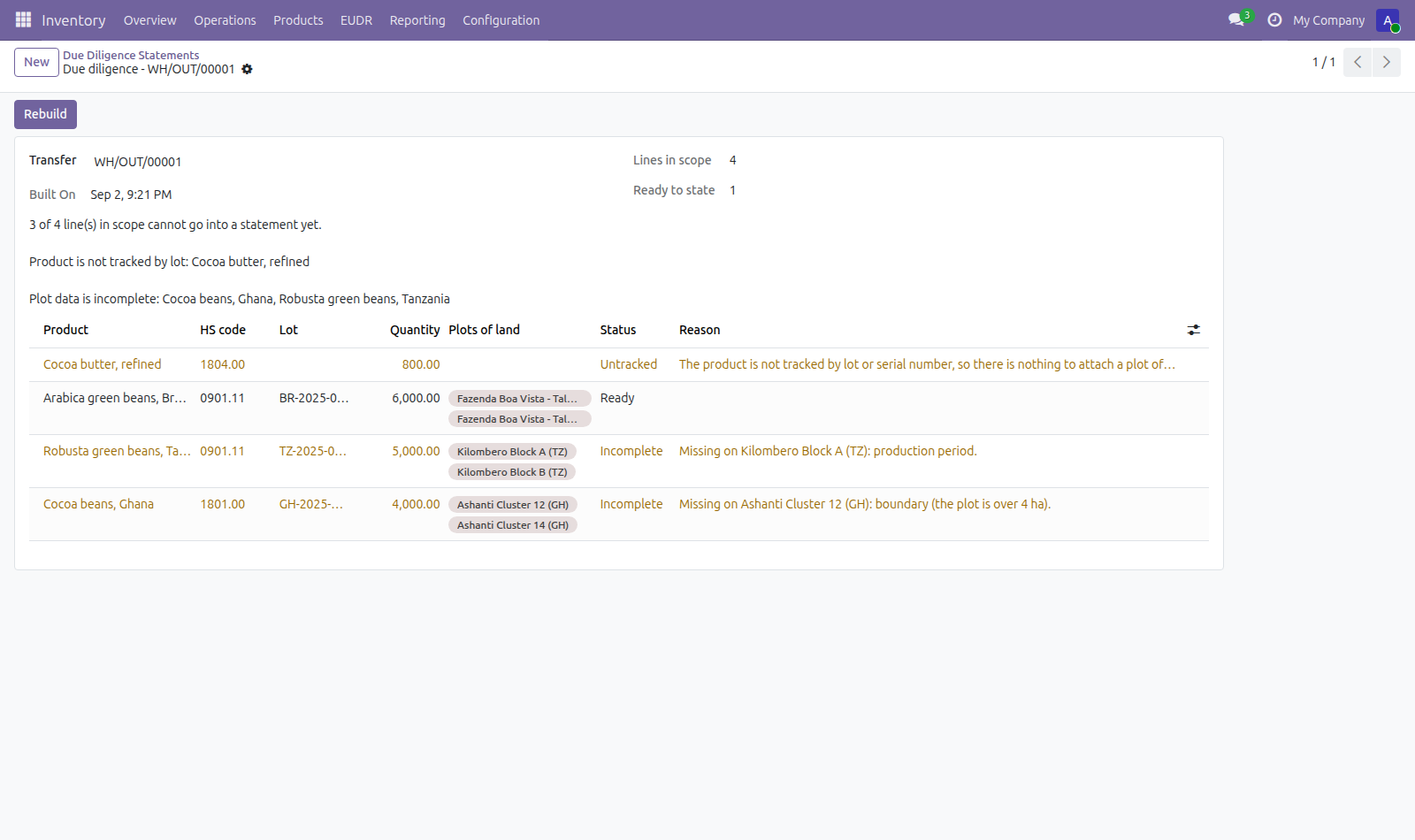Sort by the Status column header
The image size is (1415, 840).
618,330
